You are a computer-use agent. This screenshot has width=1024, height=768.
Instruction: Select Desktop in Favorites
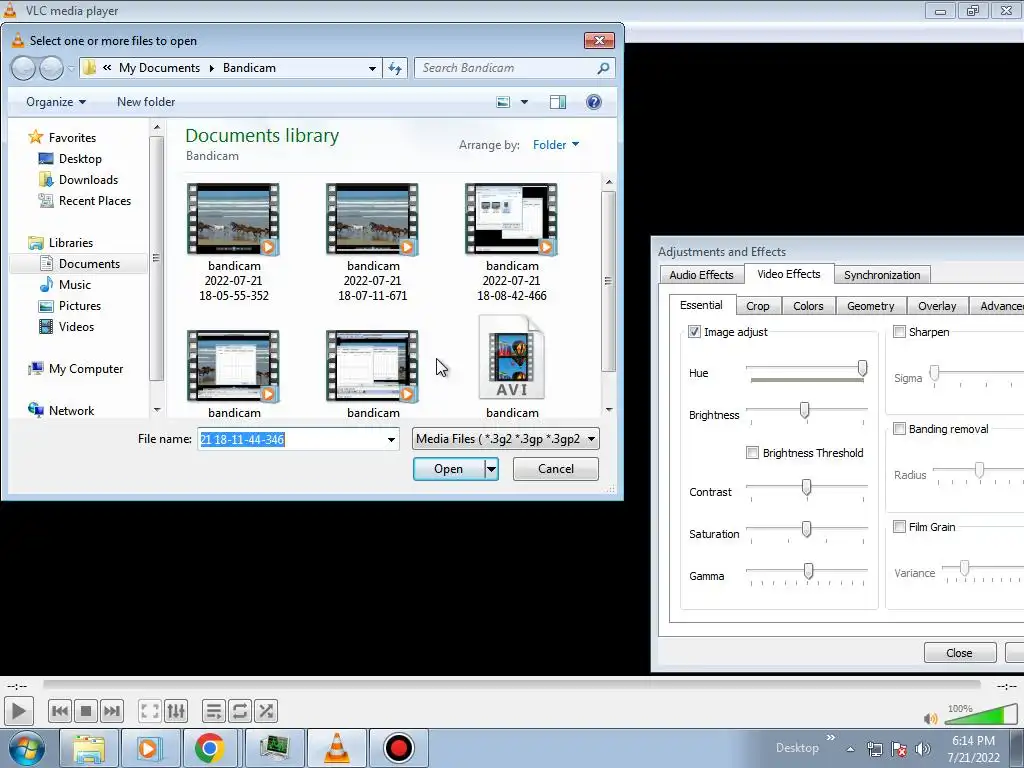point(80,159)
